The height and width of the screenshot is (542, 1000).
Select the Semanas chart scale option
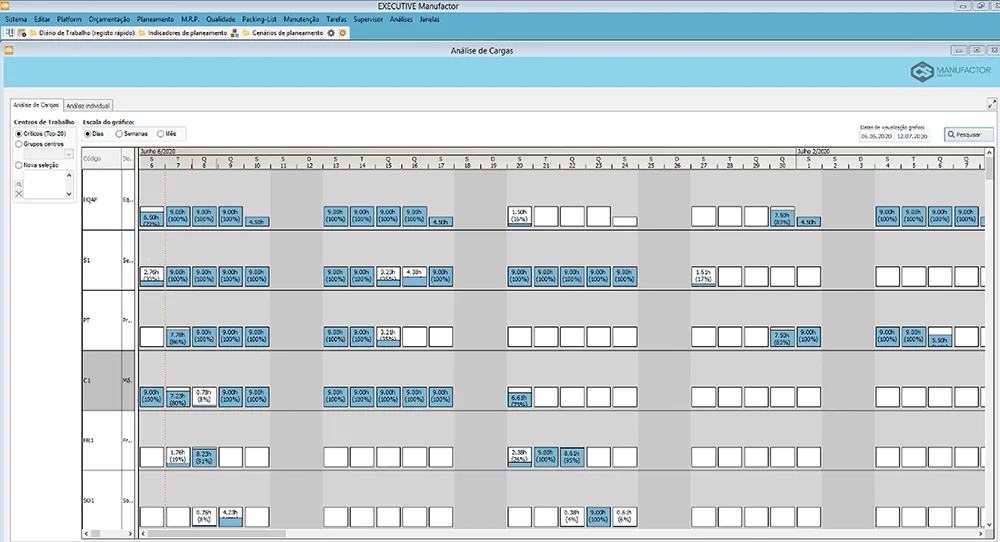pyautogui.click(x=131, y=134)
